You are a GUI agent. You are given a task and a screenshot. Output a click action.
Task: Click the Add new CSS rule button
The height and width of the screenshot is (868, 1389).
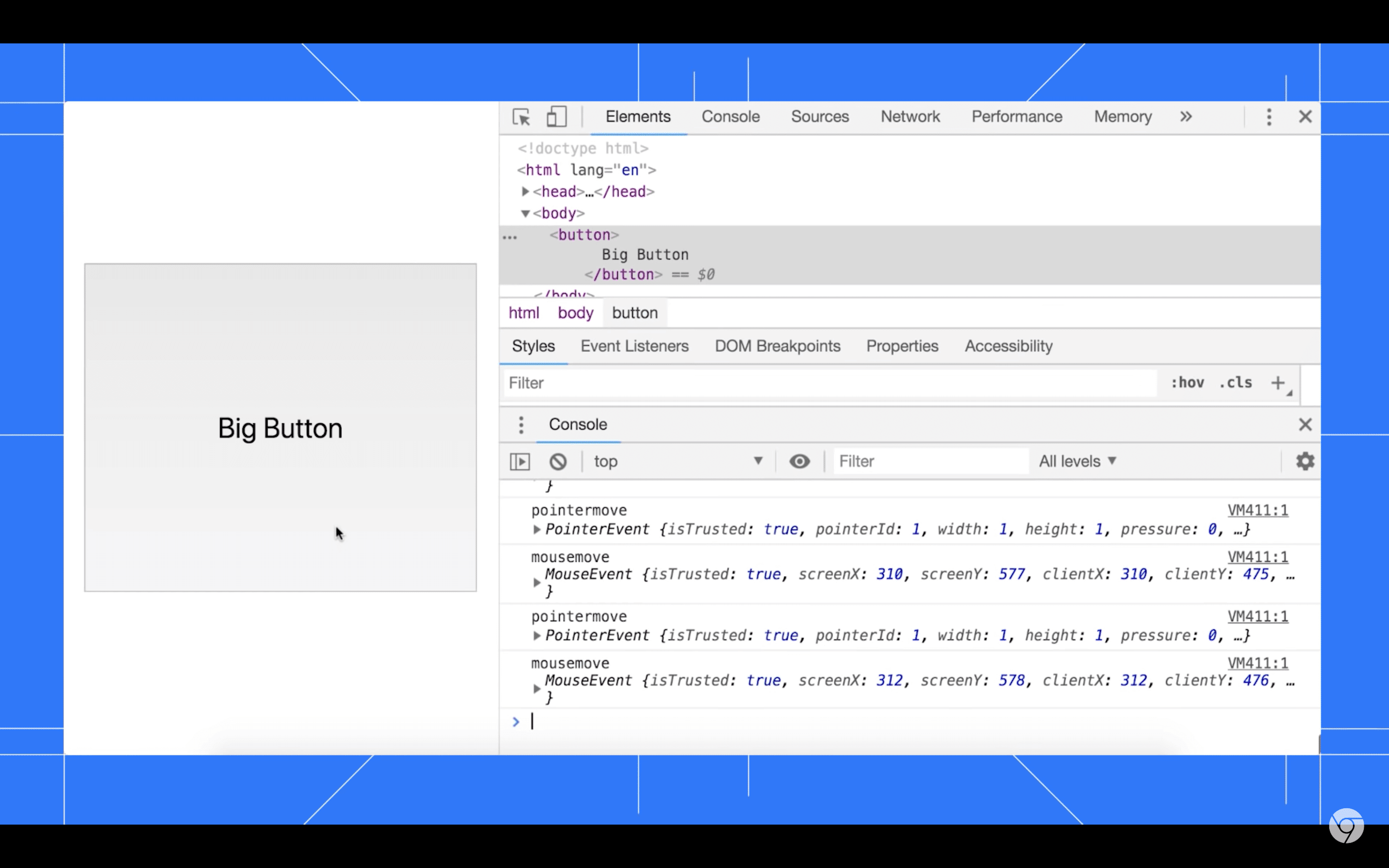1278,383
